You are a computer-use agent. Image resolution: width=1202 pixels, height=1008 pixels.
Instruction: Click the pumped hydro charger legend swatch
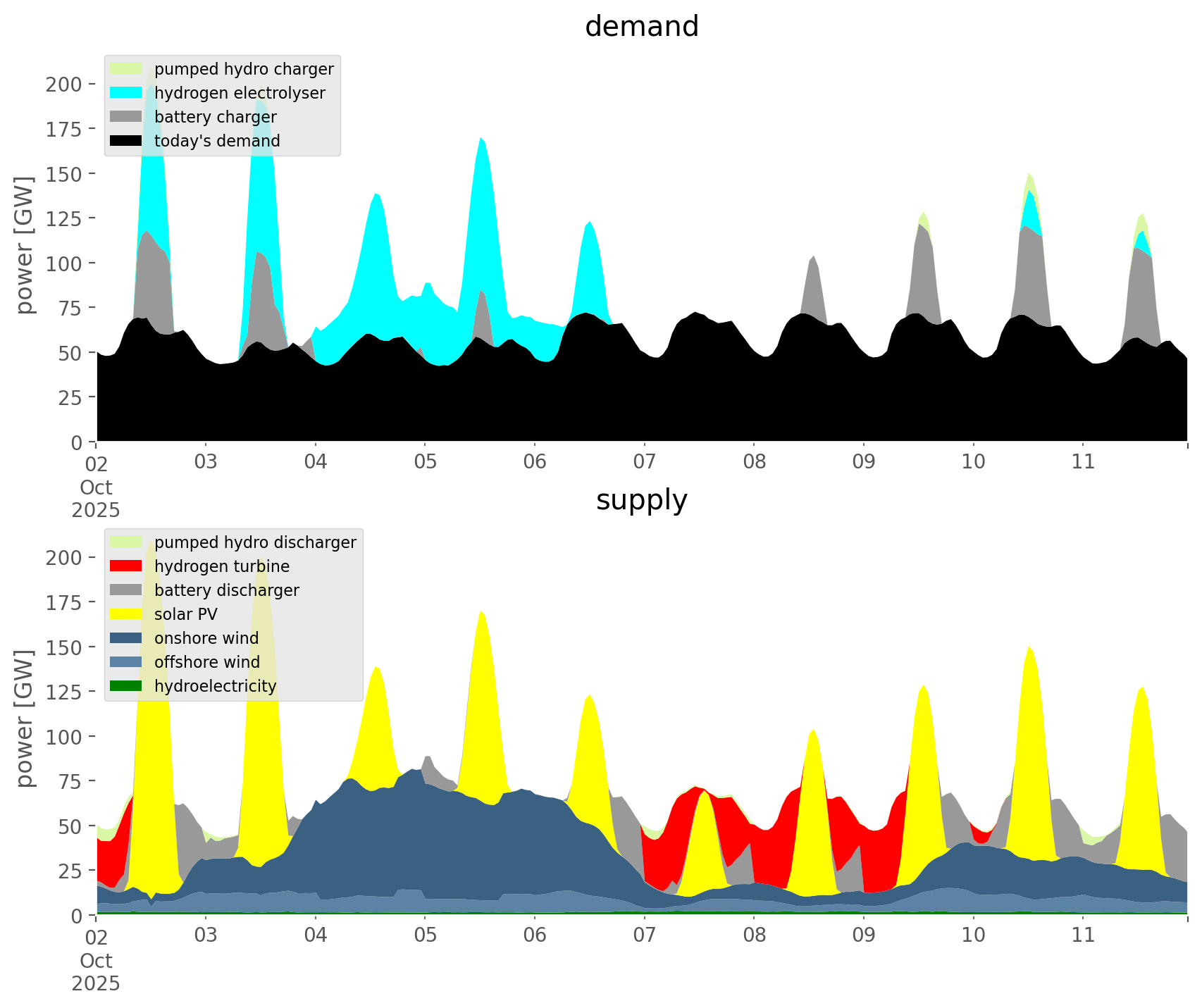tap(126, 69)
